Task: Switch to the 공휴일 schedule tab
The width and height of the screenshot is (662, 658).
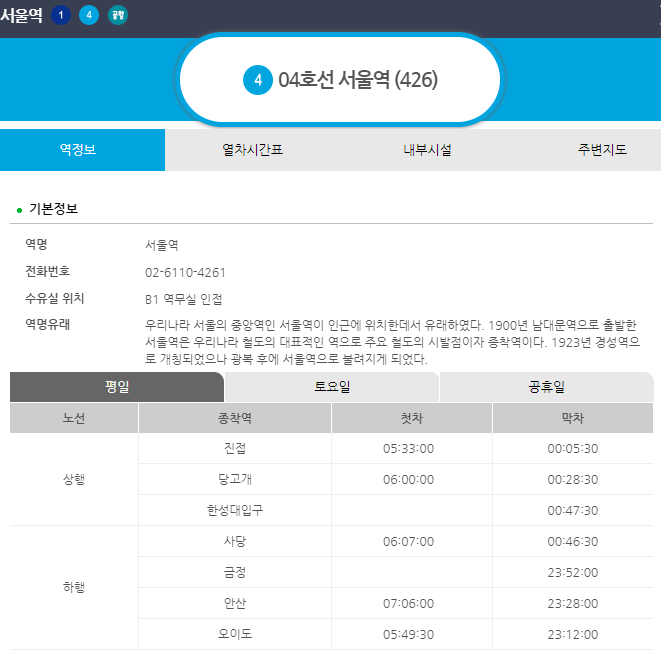Action: [x=547, y=387]
